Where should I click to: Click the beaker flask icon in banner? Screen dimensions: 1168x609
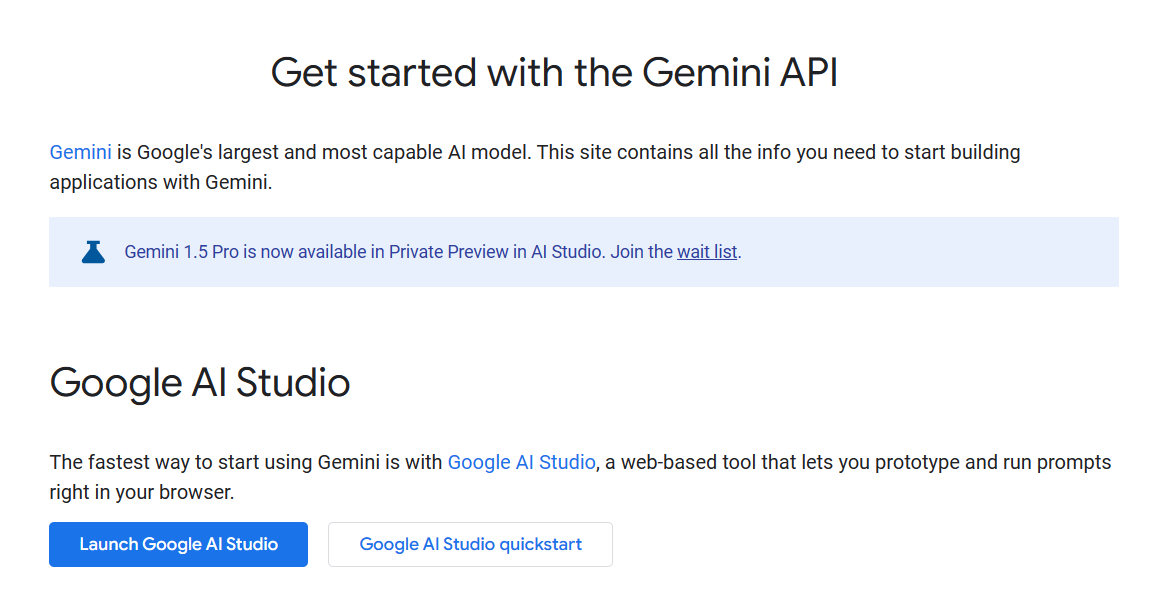point(93,252)
